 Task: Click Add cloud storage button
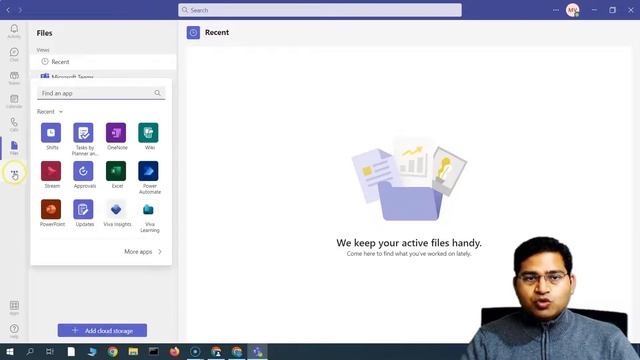point(102,331)
